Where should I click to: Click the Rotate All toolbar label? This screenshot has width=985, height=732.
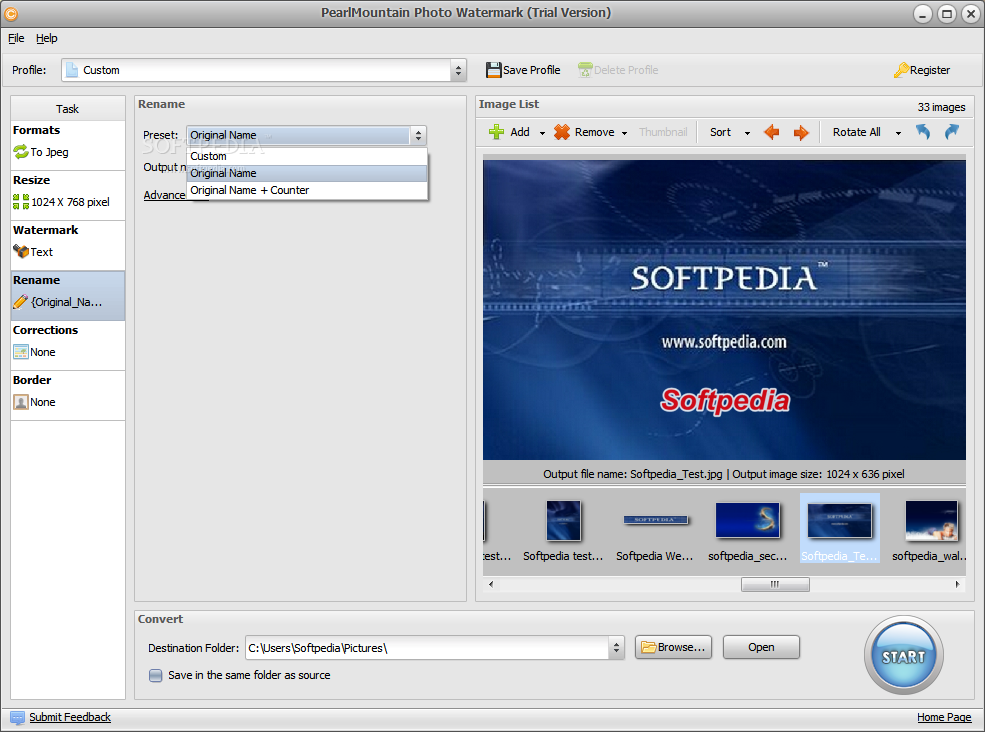857,132
